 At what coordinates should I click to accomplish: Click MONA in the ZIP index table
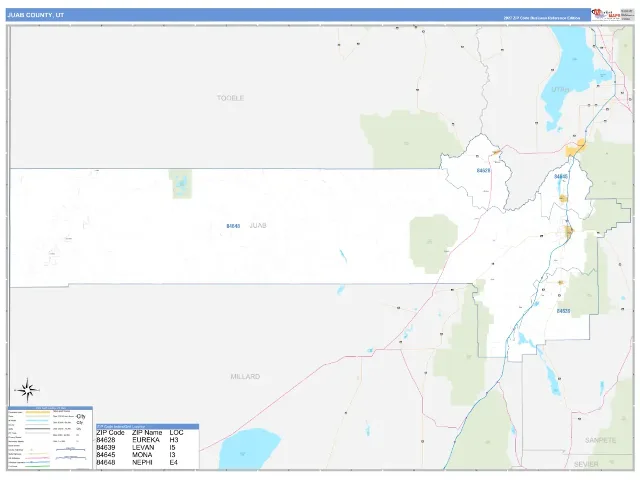pos(142,455)
